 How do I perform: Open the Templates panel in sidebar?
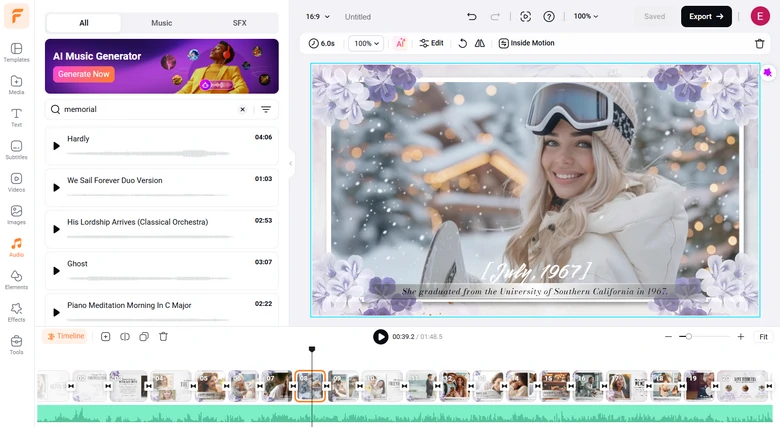point(16,52)
